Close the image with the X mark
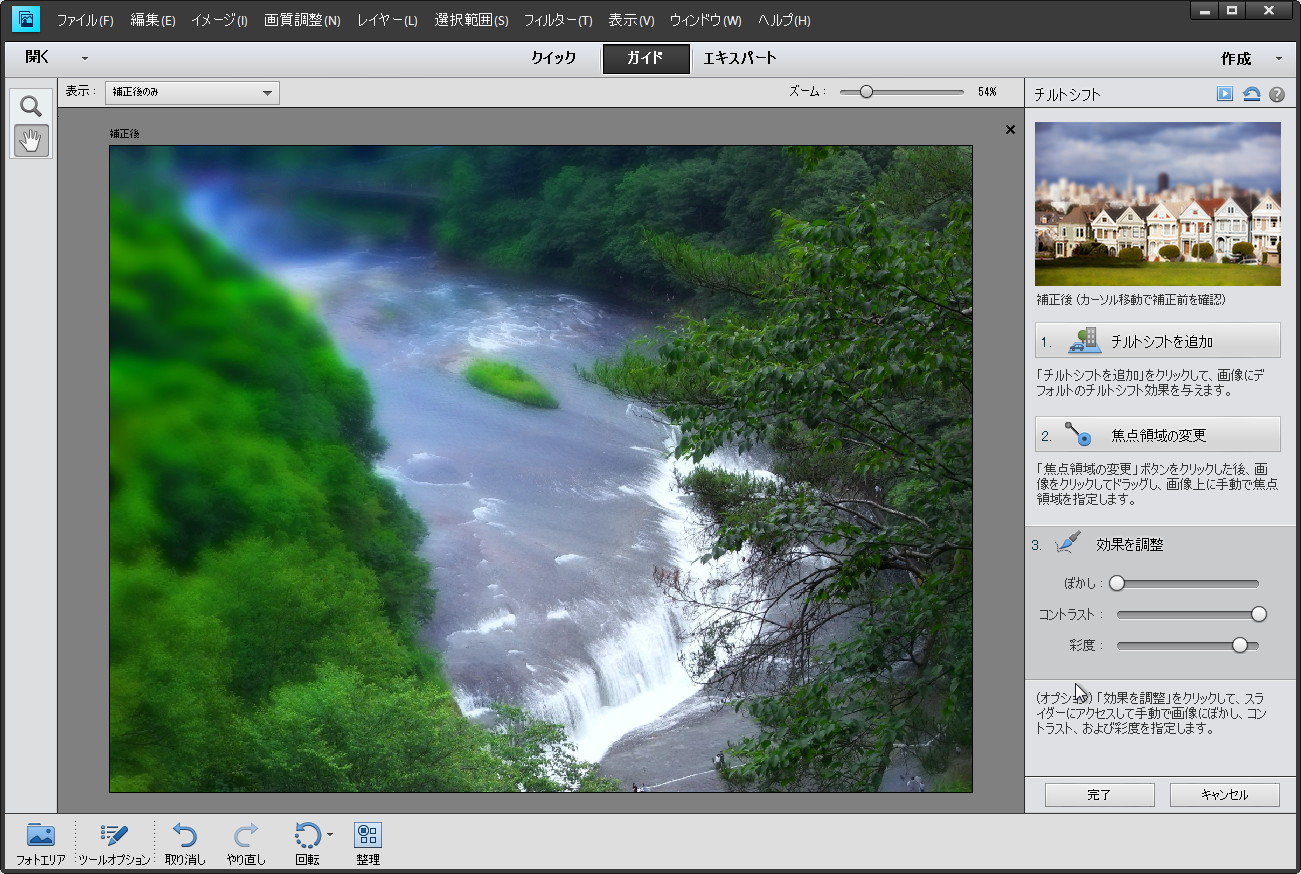The image size is (1301, 874). (1010, 129)
